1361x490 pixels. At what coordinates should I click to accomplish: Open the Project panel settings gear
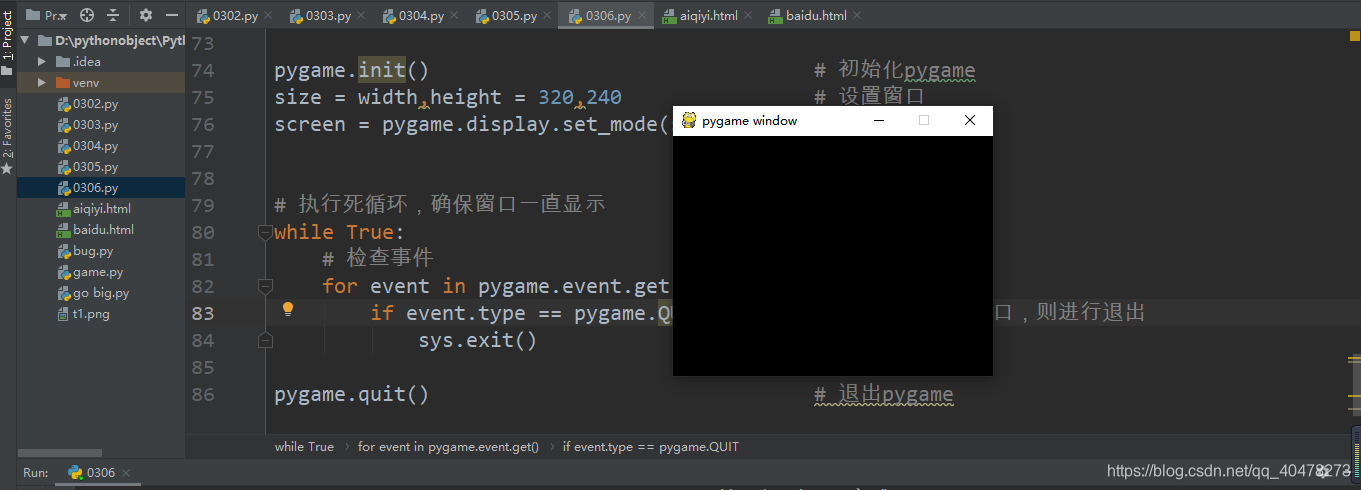146,15
